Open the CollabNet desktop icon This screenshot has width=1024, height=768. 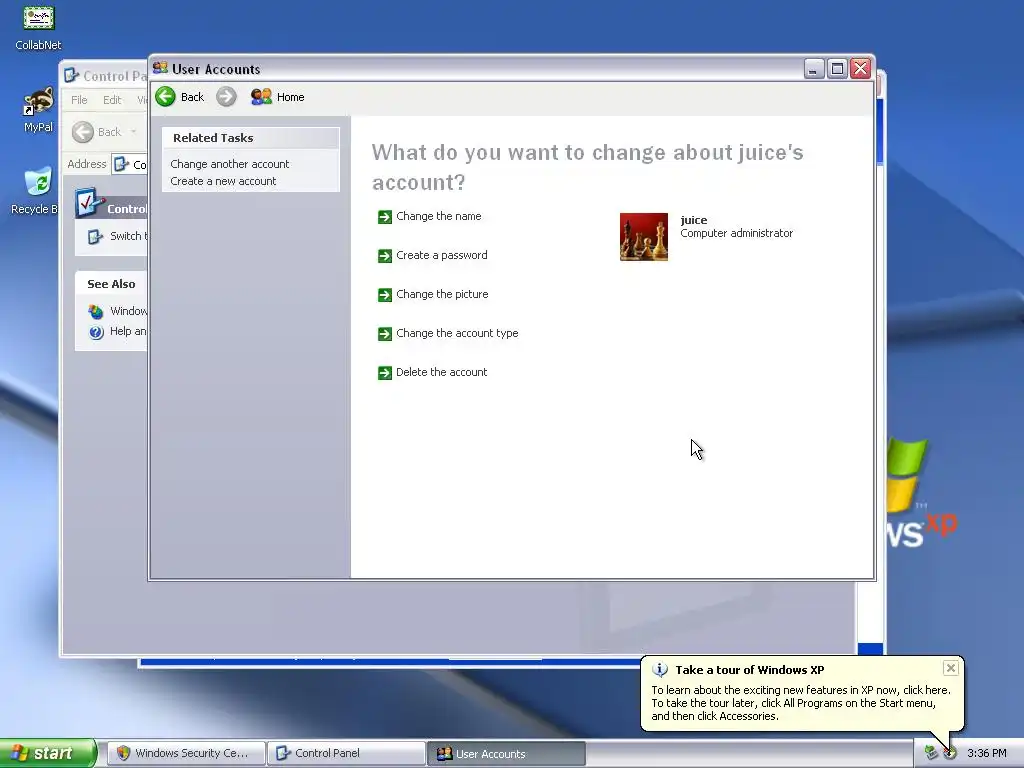[x=39, y=18]
